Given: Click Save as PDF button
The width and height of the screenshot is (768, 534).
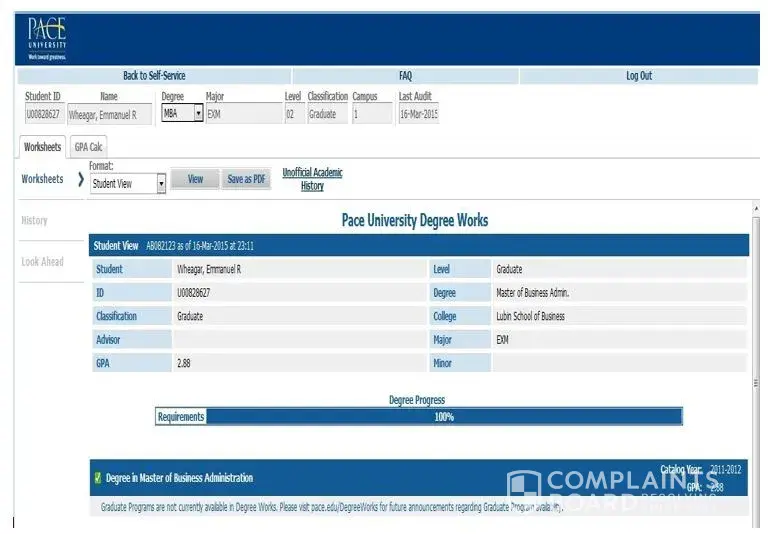Looking at the screenshot, I should 246,180.
